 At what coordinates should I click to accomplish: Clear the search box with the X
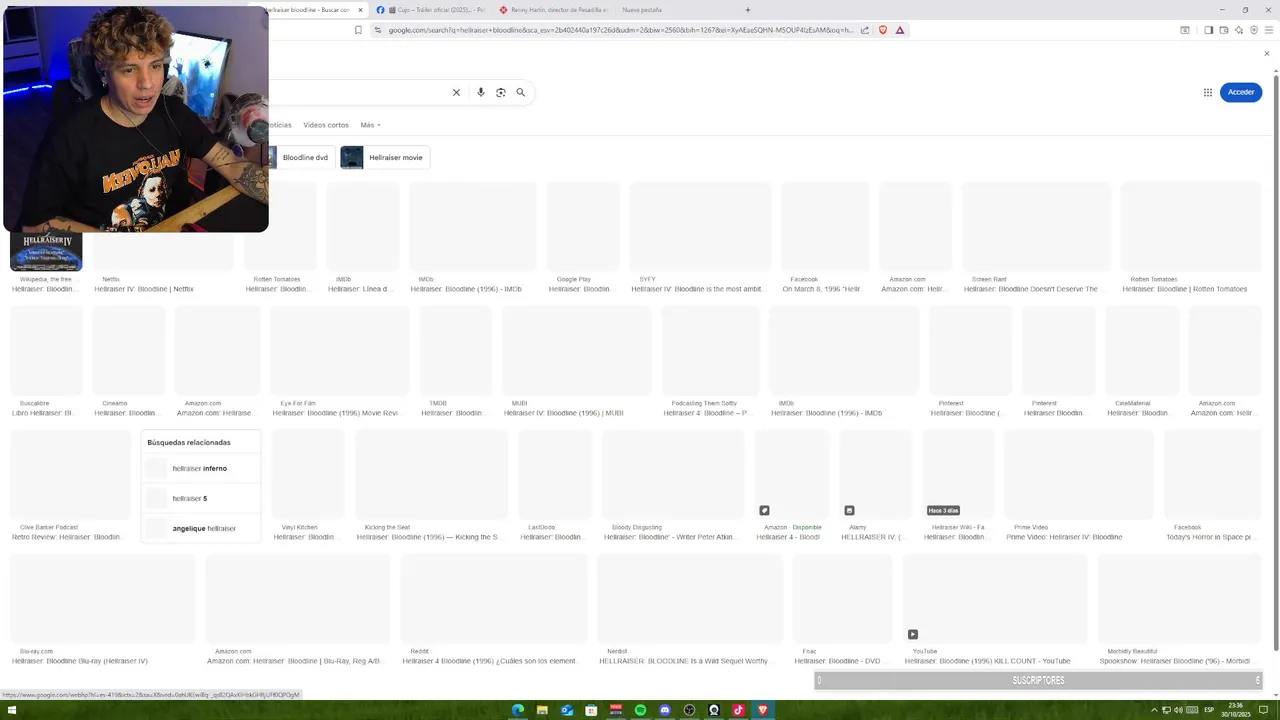coord(456,92)
